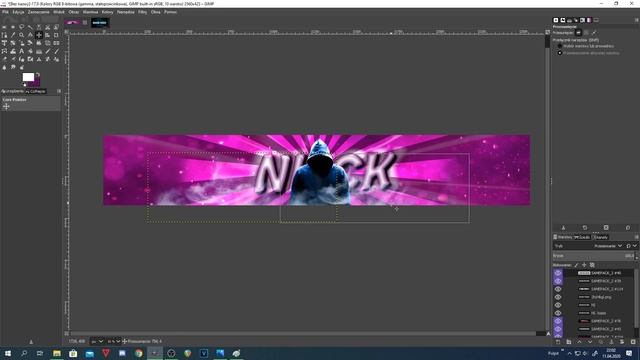Open the Filtry menu
Viewport: 640px width, 360px height.
(x=142, y=12)
